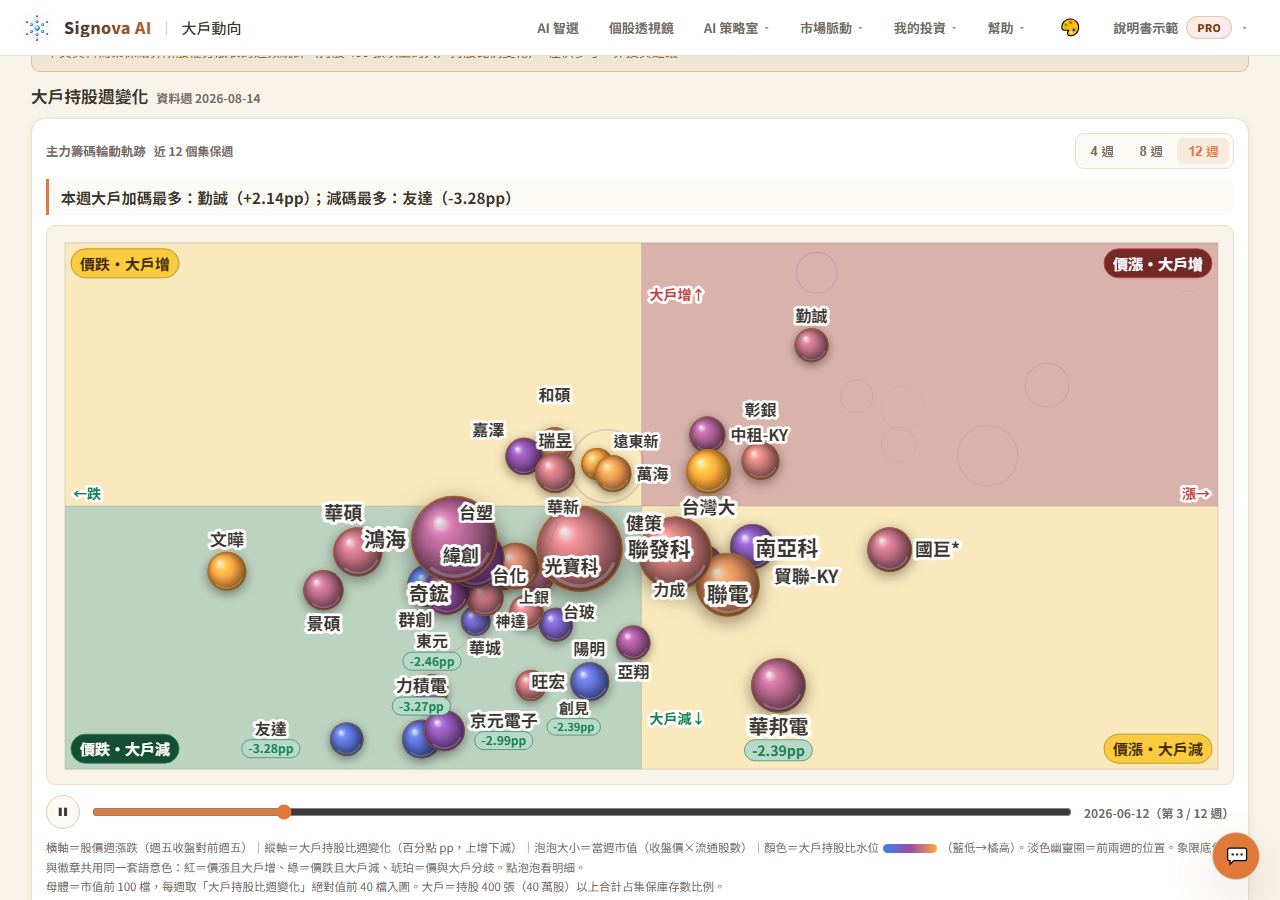Click the 東元 -2.46pp badge
The width and height of the screenshot is (1280, 900).
[432, 661]
